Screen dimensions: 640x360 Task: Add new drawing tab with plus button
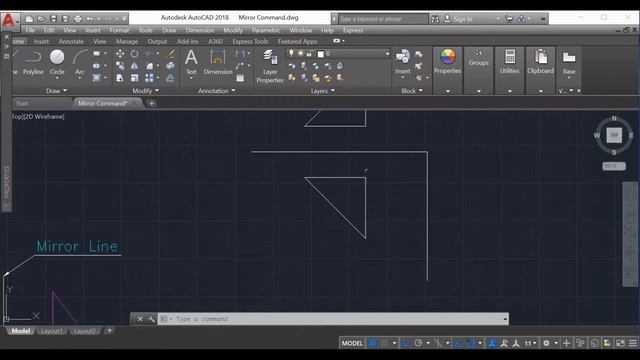(151, 103)
